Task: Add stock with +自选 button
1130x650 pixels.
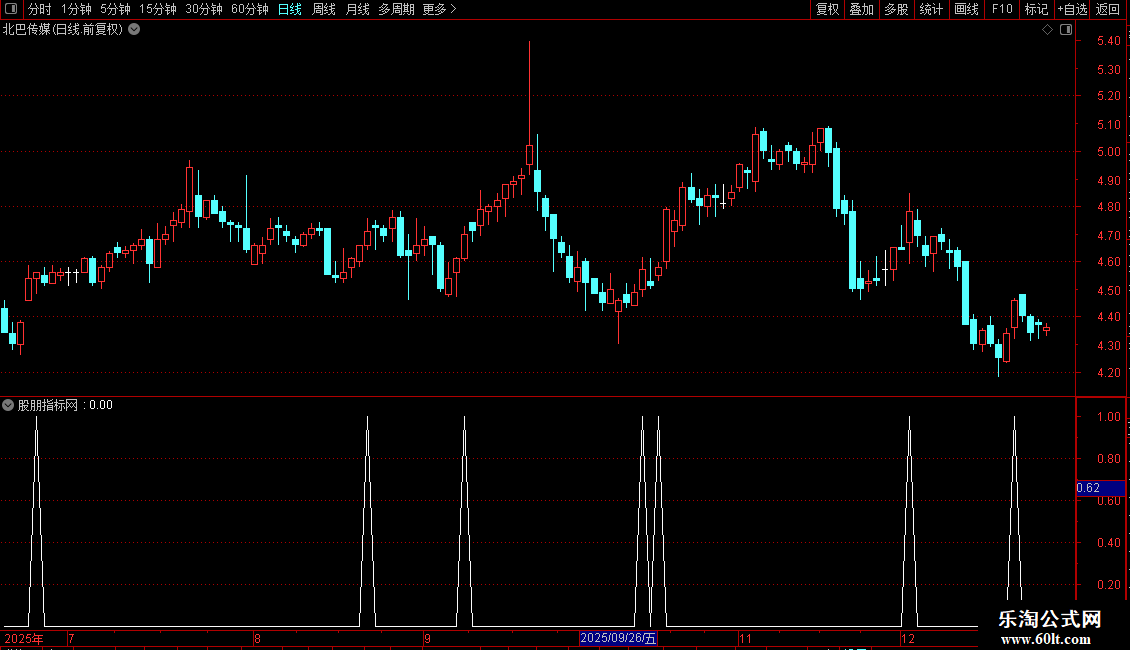Action: [1072, 9]
